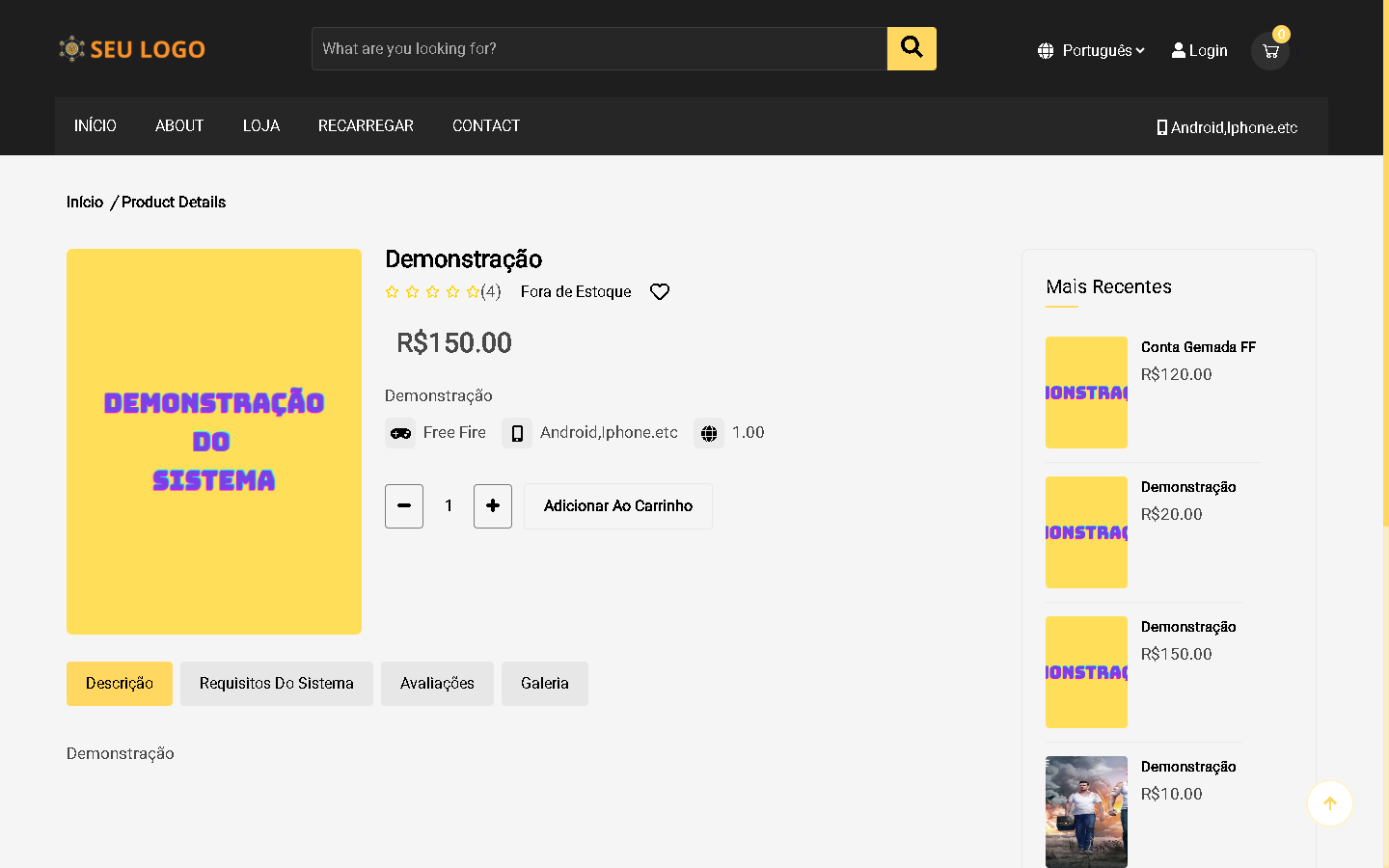Decrease quantity with the minus button

pyautogui.click(x=404, y=506)
